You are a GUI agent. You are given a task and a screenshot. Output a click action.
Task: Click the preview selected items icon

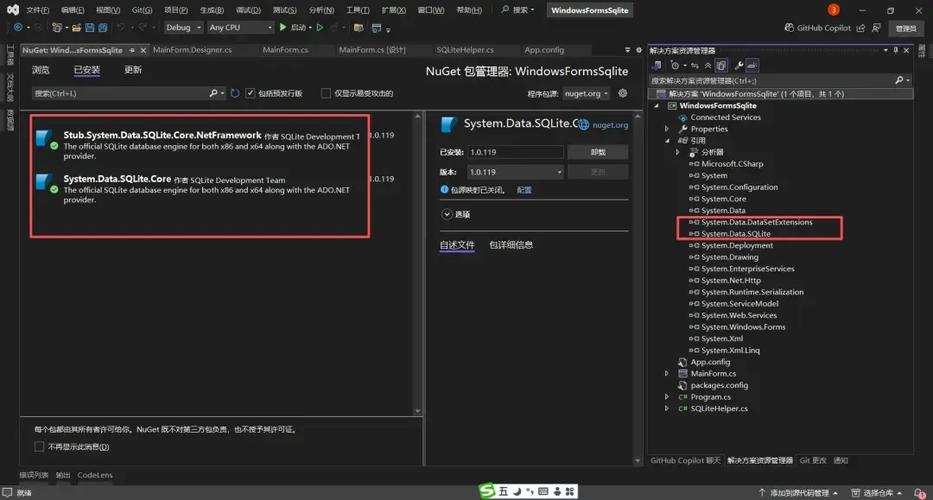click(752, 65)
